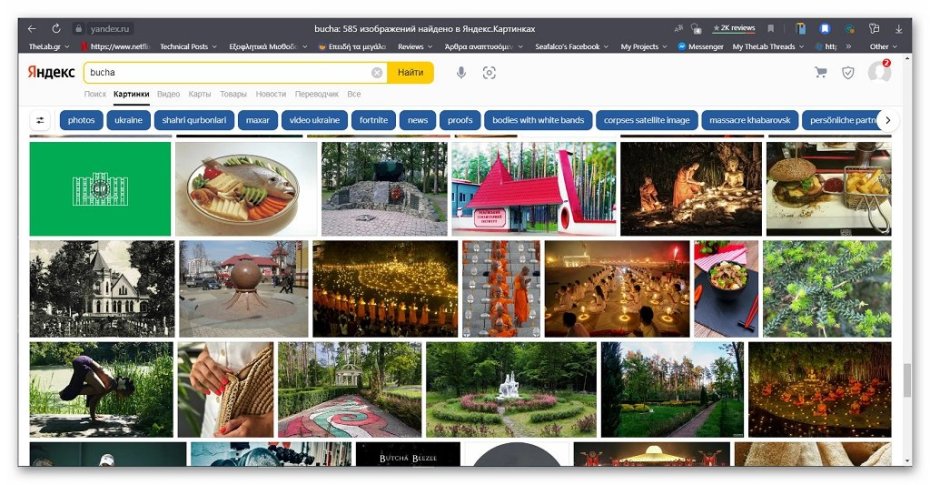
Task: Apply the news suggestion chip
Action: click(418, 120)
